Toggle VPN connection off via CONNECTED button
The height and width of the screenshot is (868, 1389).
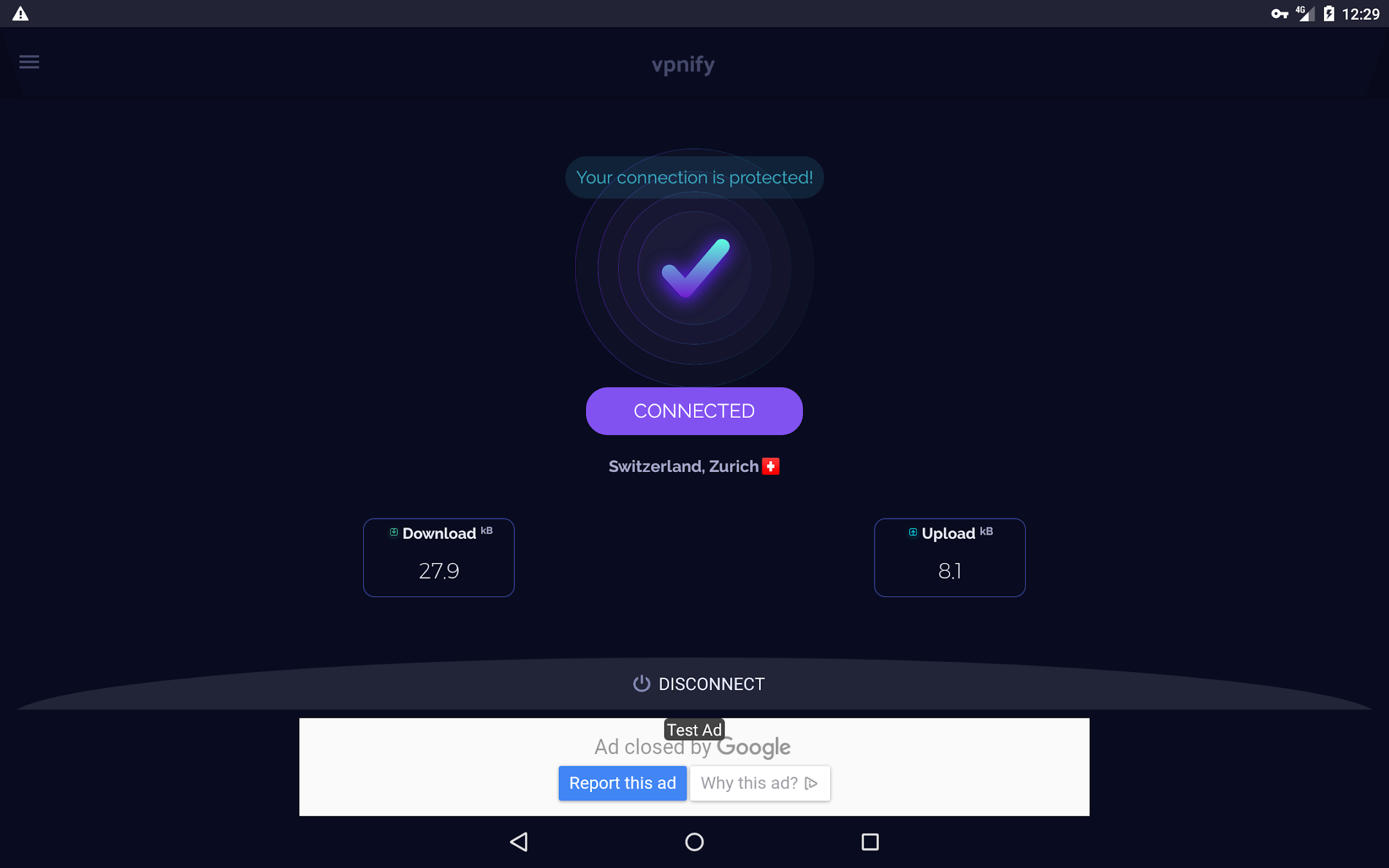694,411
